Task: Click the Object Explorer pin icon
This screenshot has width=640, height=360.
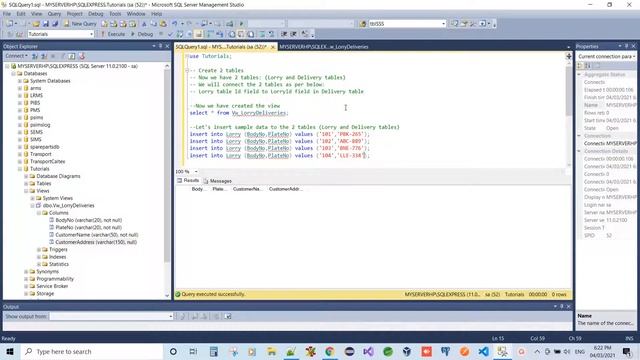Action: pos(160,46)
